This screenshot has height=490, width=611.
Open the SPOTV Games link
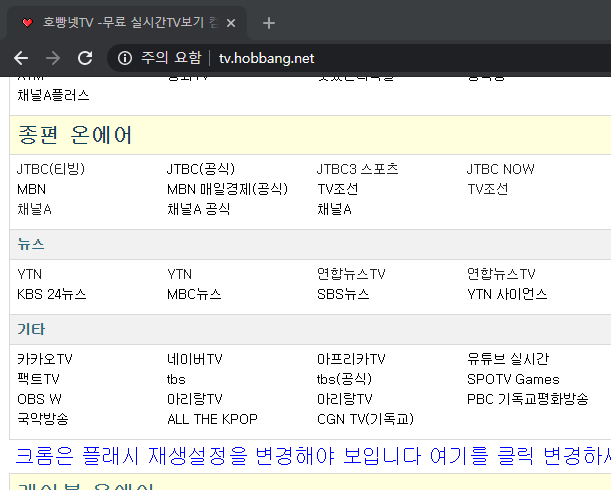click(513, 379)
